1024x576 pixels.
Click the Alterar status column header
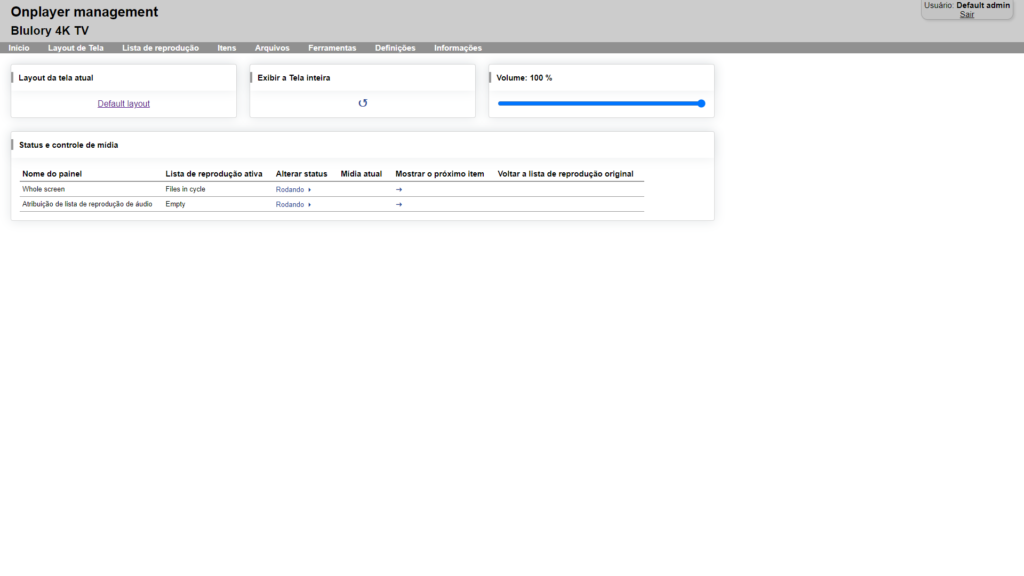[301, 174]
